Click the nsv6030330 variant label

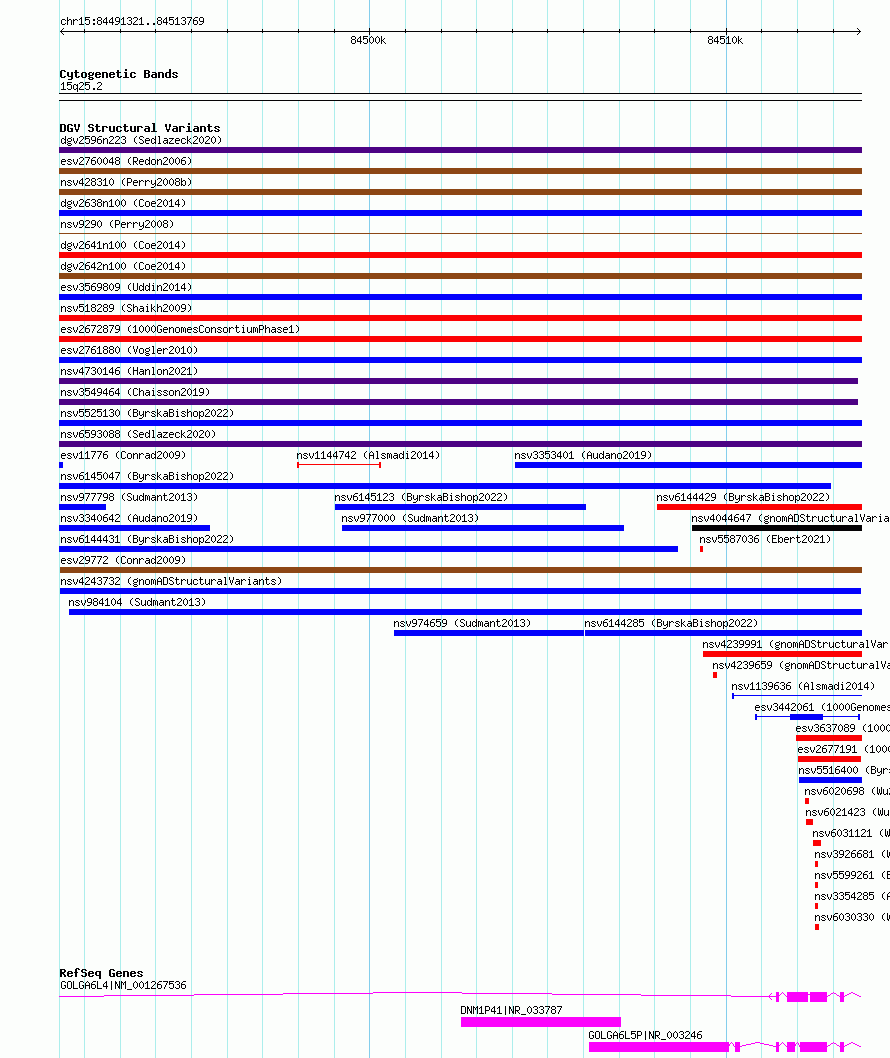click(852, 916)
